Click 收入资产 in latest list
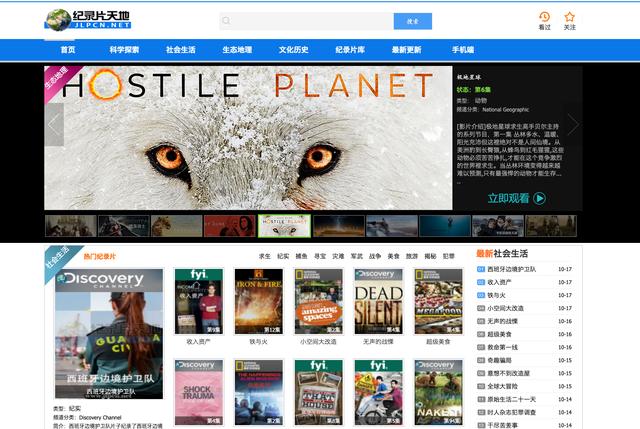This screenshot has height=429, width=640. (500, 282)
